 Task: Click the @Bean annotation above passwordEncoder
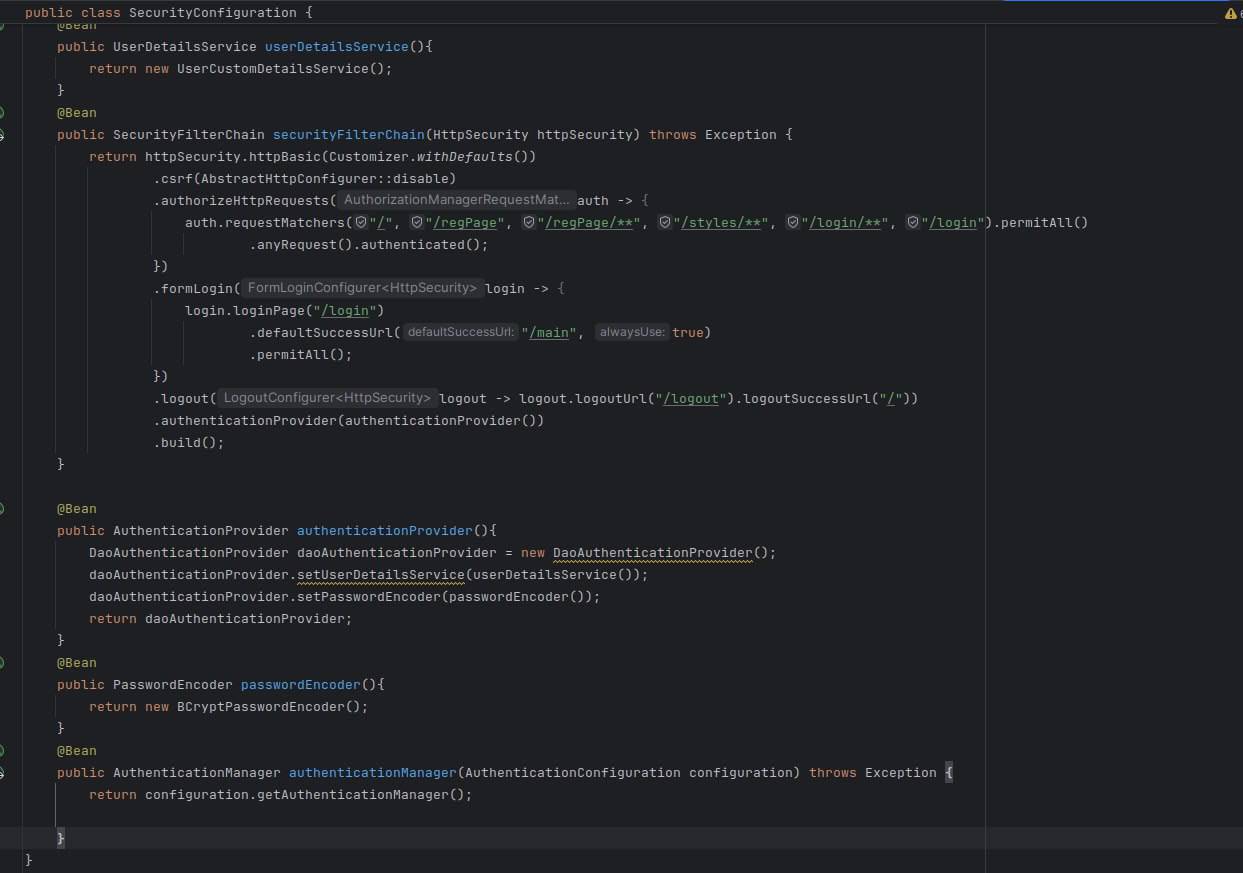coord(77,663)
